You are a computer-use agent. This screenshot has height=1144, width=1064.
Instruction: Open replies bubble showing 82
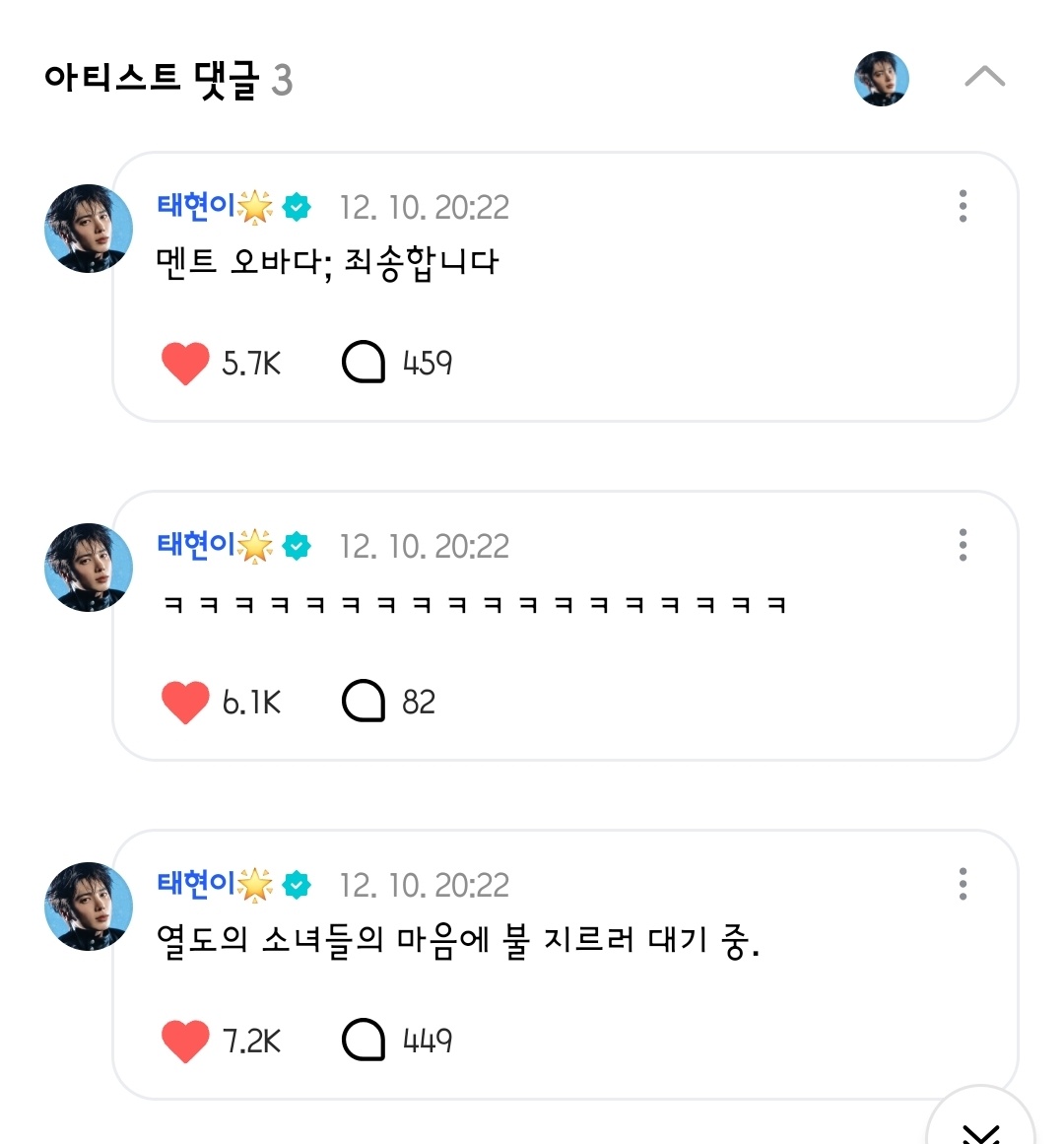[363, 702]
